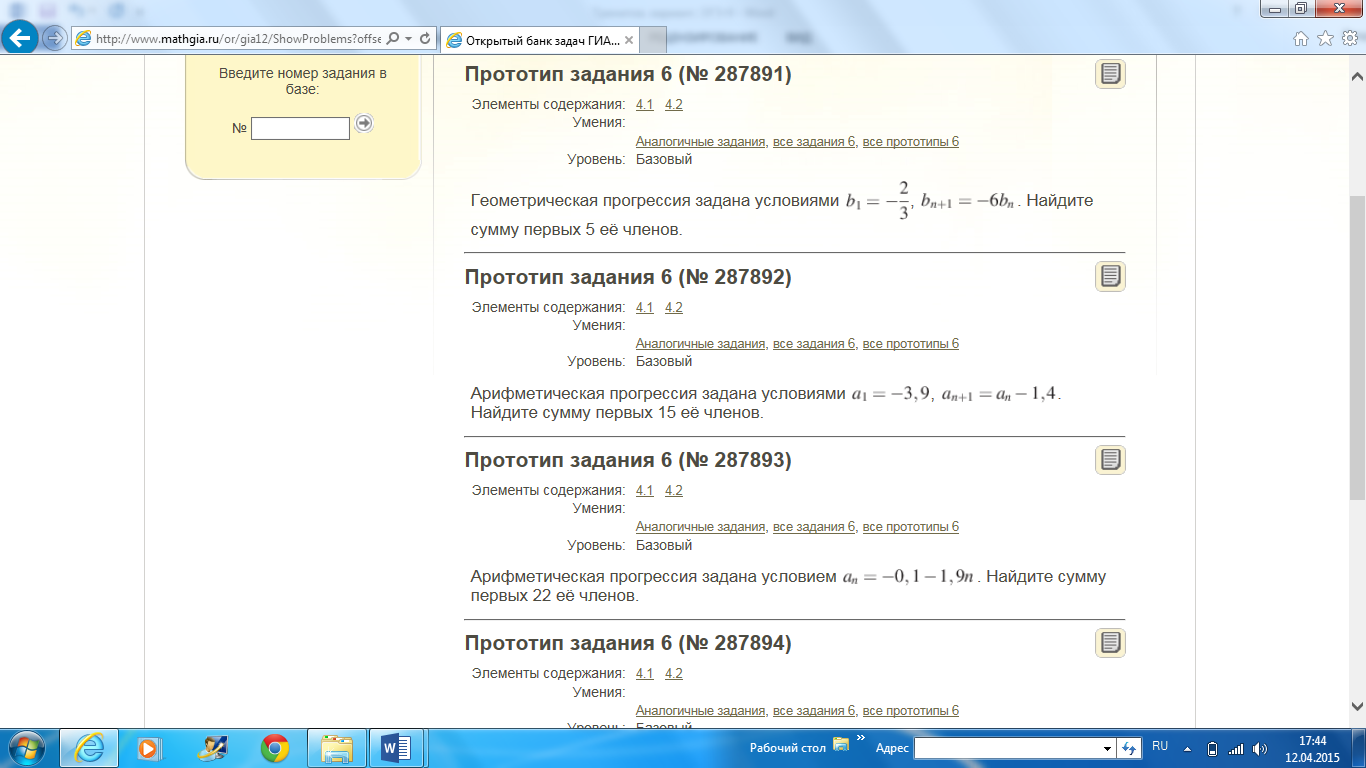1366x768 pixels.
Task: Open content element 4.1 link of task 287894
Action: click(645, 673)
